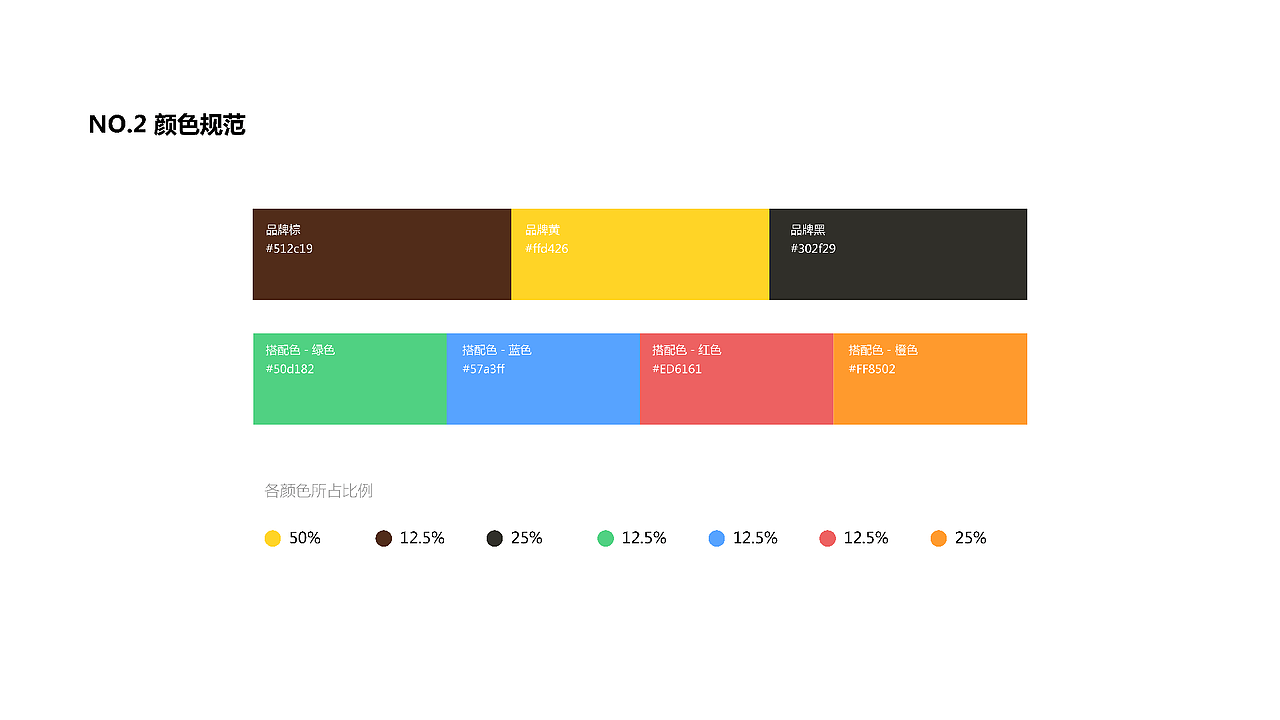Click the brown dot in the proportion legend

384,538
